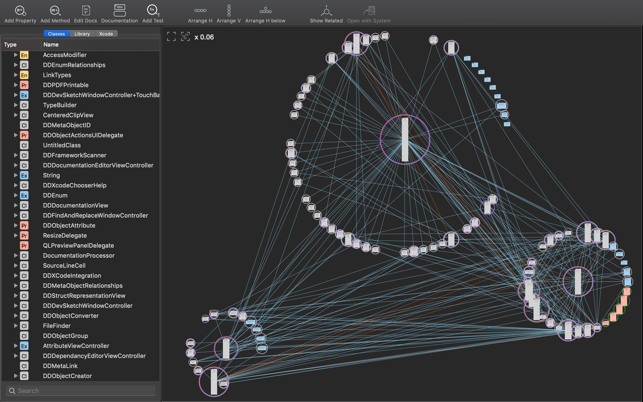Click the search magnifier icon
Screen dimensions: 643x402
[x=12, y=391]
